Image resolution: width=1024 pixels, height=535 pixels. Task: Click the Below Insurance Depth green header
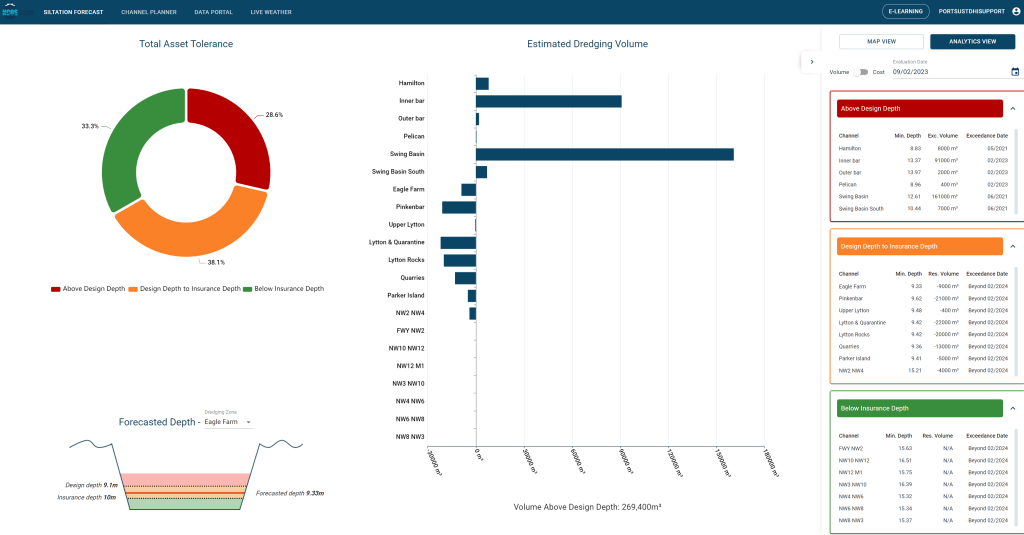pos(920,408)
